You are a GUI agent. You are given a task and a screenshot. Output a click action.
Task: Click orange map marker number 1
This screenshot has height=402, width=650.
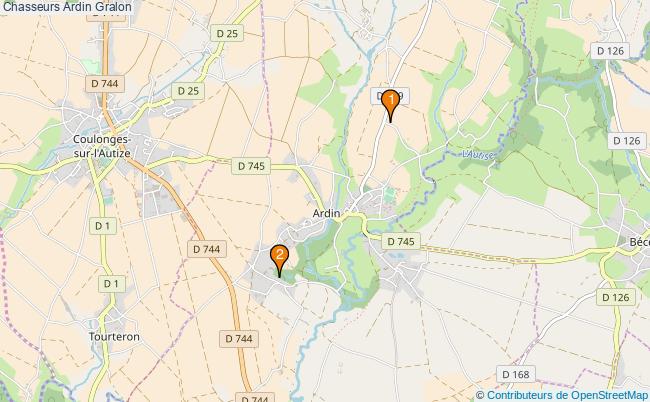click(x=390, y=105)
